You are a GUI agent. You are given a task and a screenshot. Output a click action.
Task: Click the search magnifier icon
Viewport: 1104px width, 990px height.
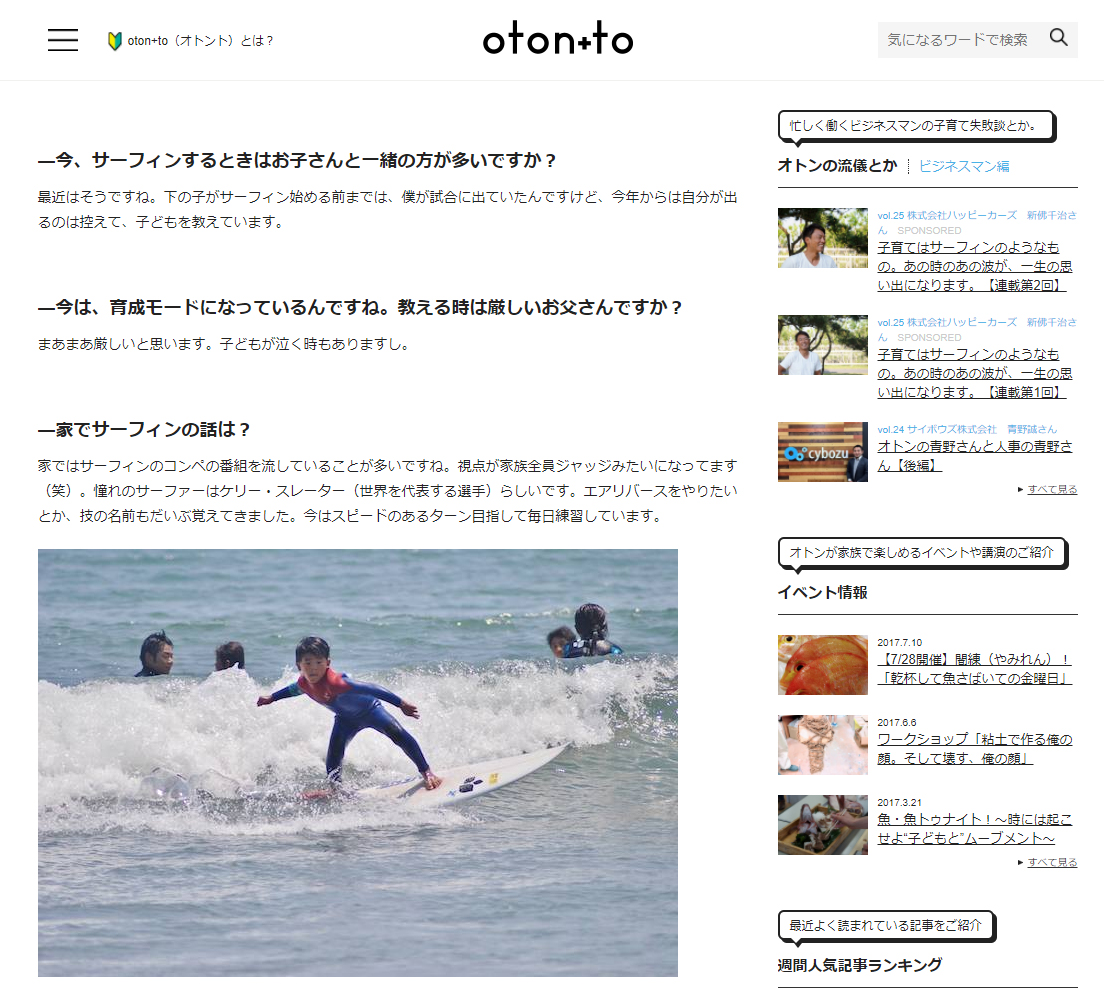(1058, 37)
